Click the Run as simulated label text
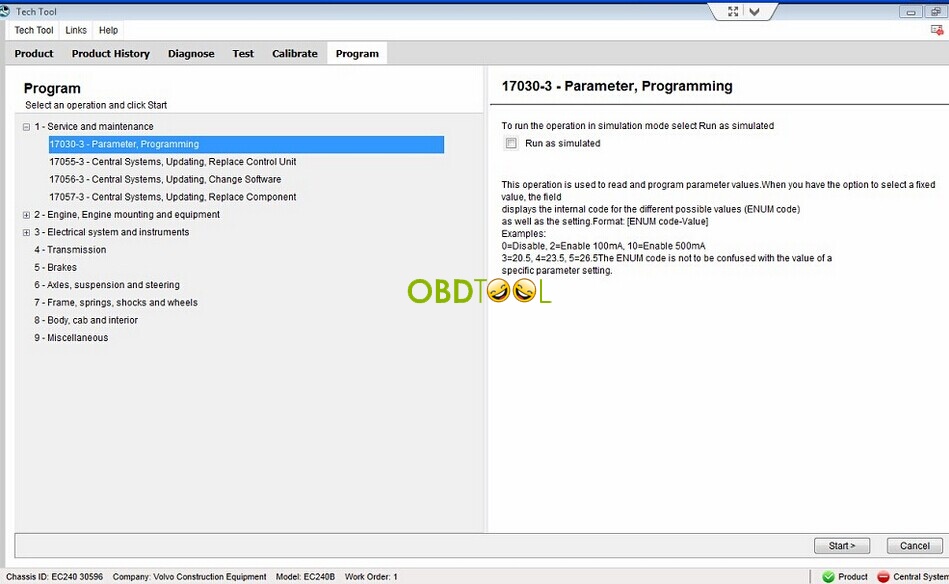The width and height of the screenshot is (949, 584). [x=563, y=143]
